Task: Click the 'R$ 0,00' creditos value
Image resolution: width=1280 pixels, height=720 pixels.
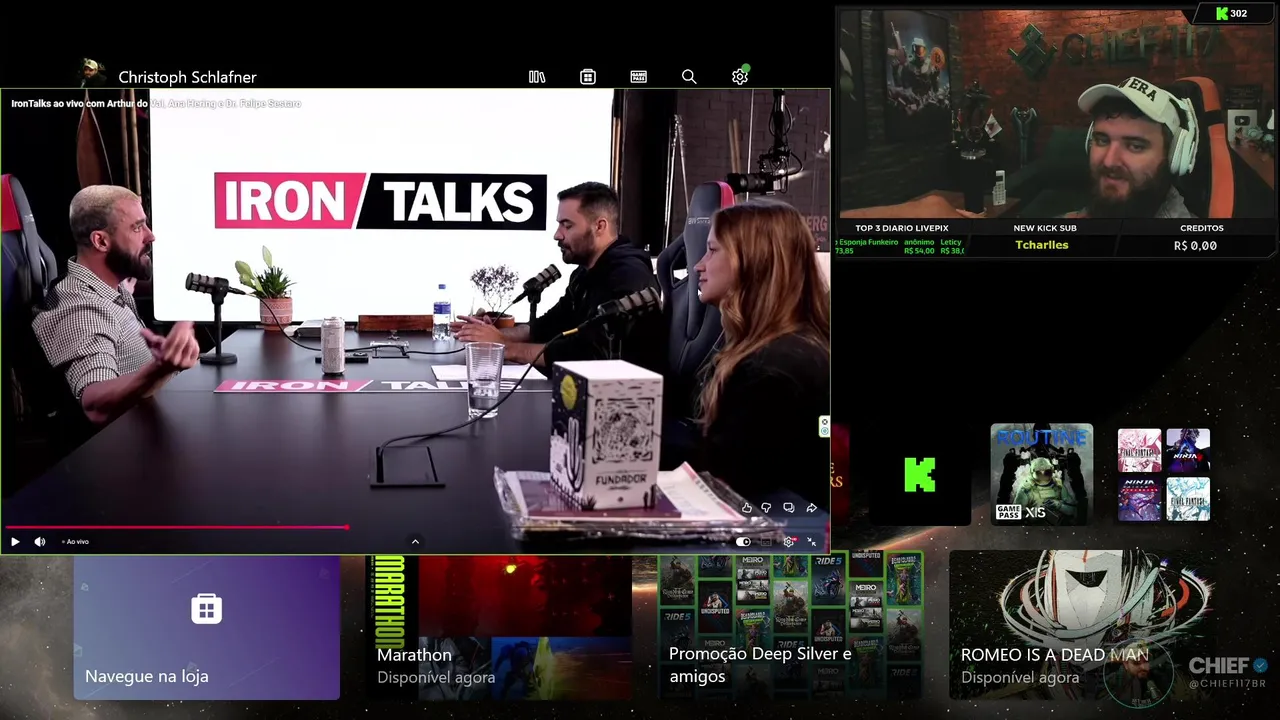Action: [x=1195, y=246]
